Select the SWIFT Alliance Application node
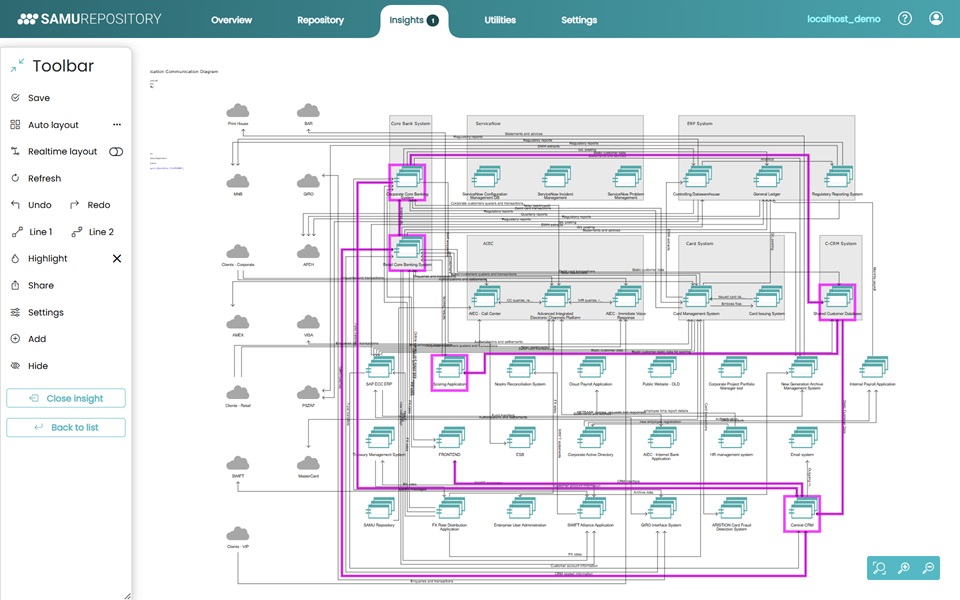 (x=591, y=509)
